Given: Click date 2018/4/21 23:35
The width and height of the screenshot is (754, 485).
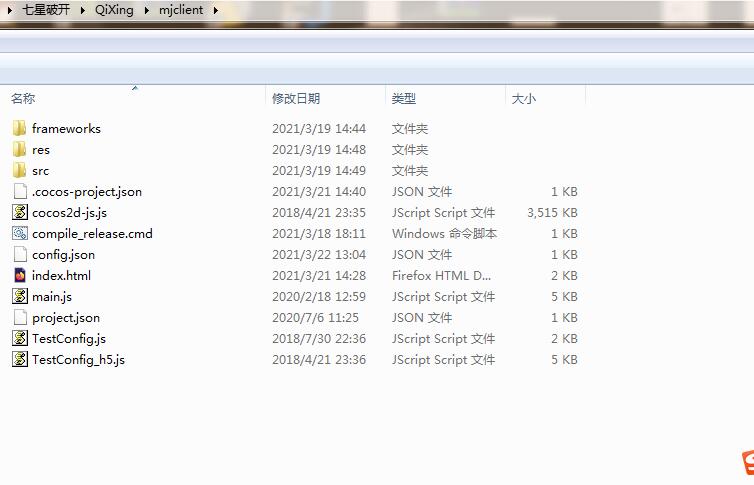Looking at the screenshot, I should [x=319, y=212].
